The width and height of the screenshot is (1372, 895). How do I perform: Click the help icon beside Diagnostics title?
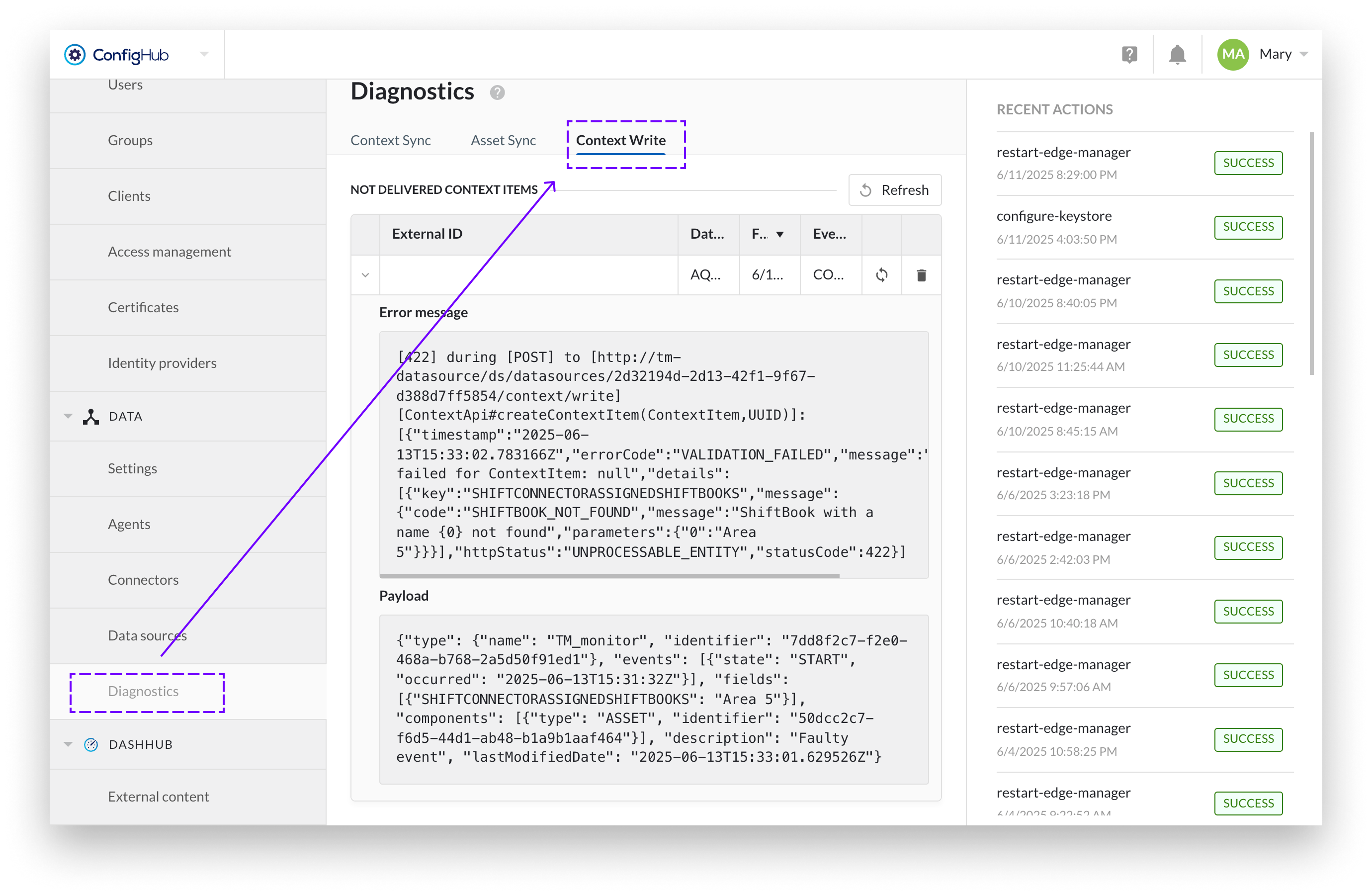point(497,92)
